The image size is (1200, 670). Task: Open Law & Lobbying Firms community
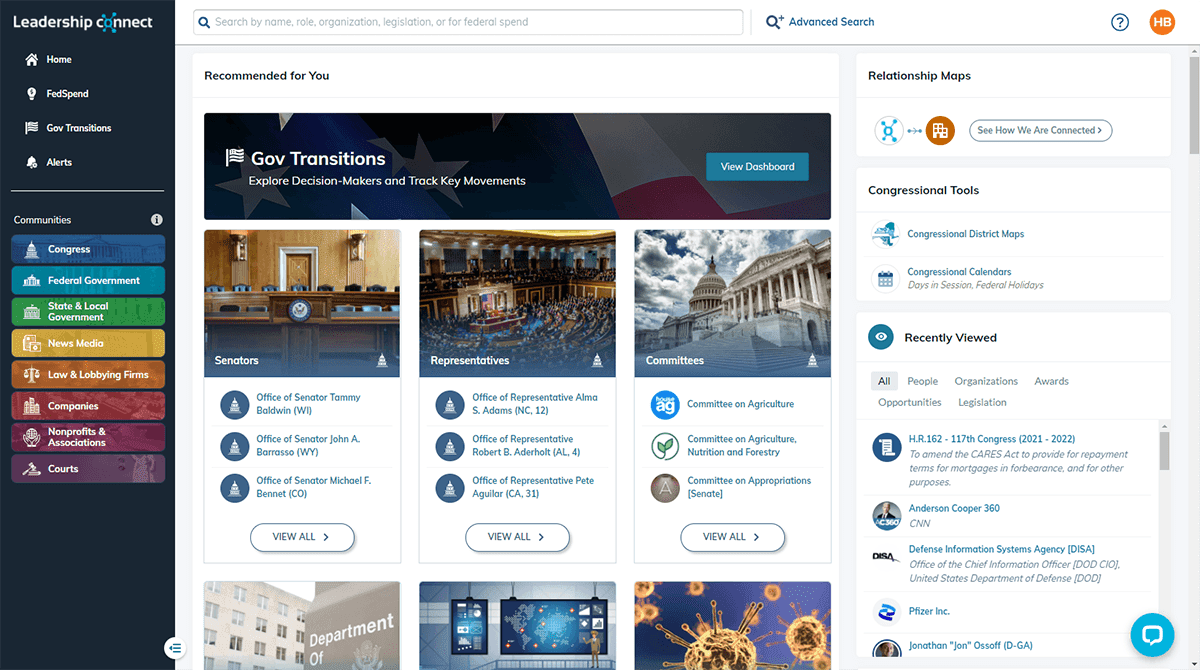[88, 375]
